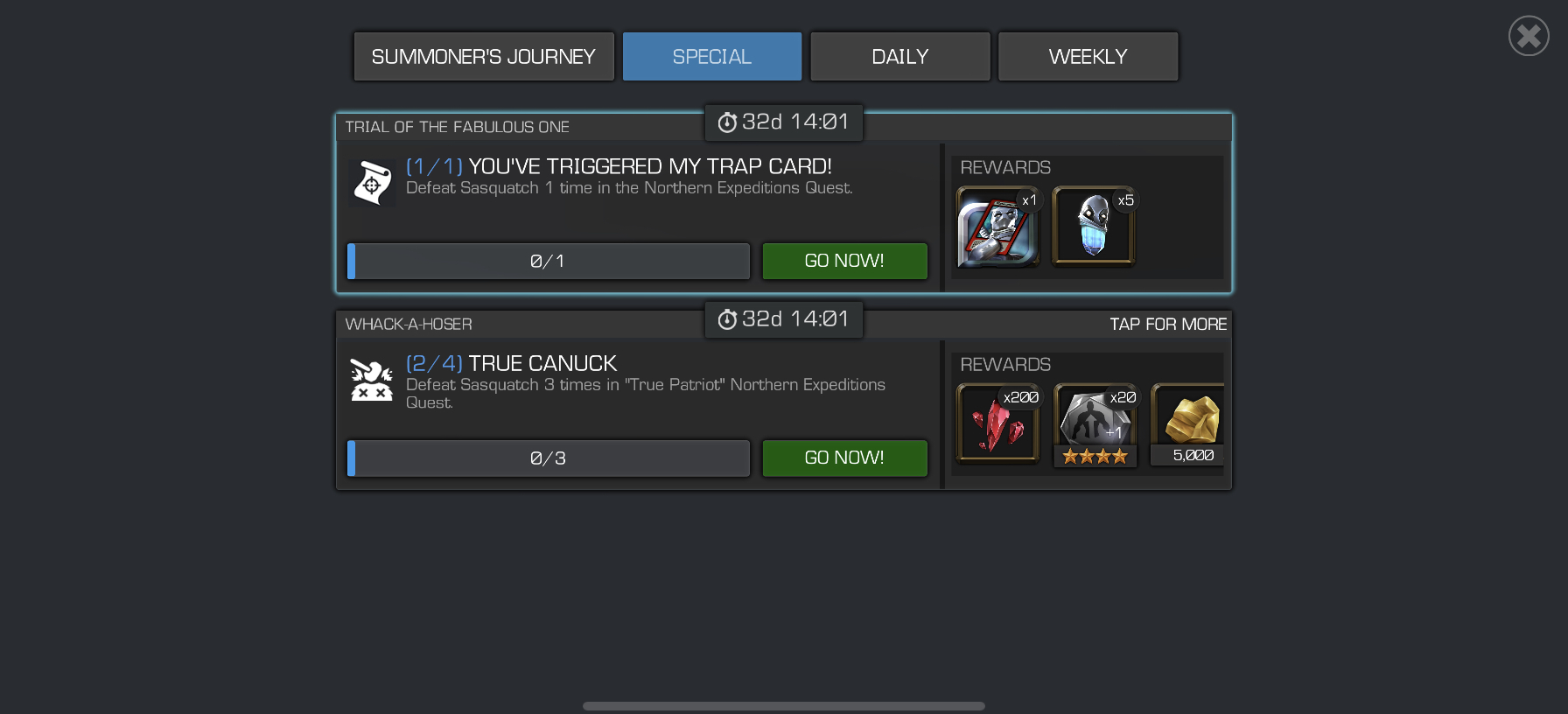The height and width of the screenshot is (714, 1568).
Task: View the x20 four-star signature stone reward
Action: [1095, 424]
